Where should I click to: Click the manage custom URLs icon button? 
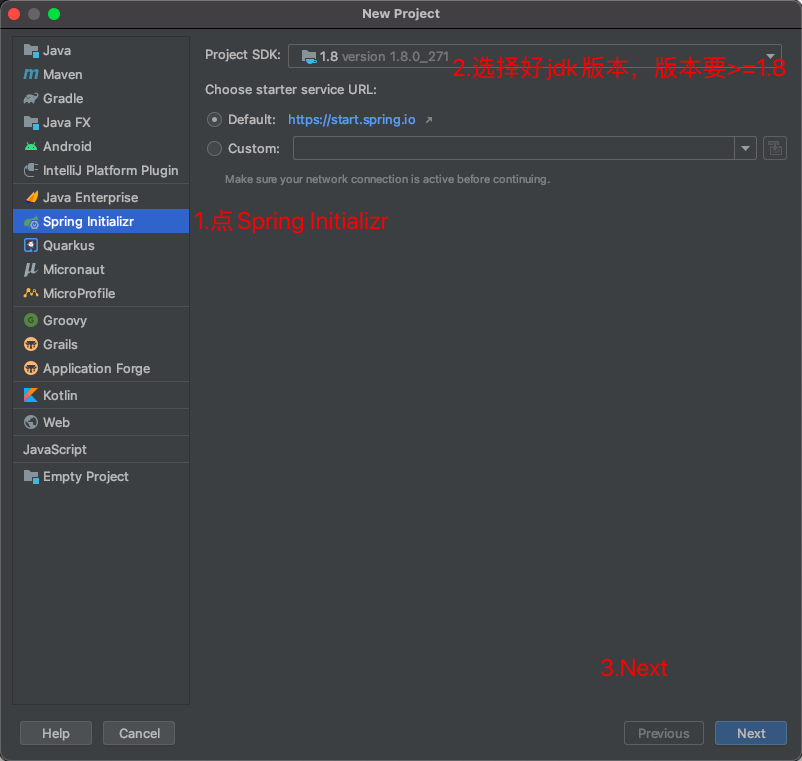click(775, 148)
